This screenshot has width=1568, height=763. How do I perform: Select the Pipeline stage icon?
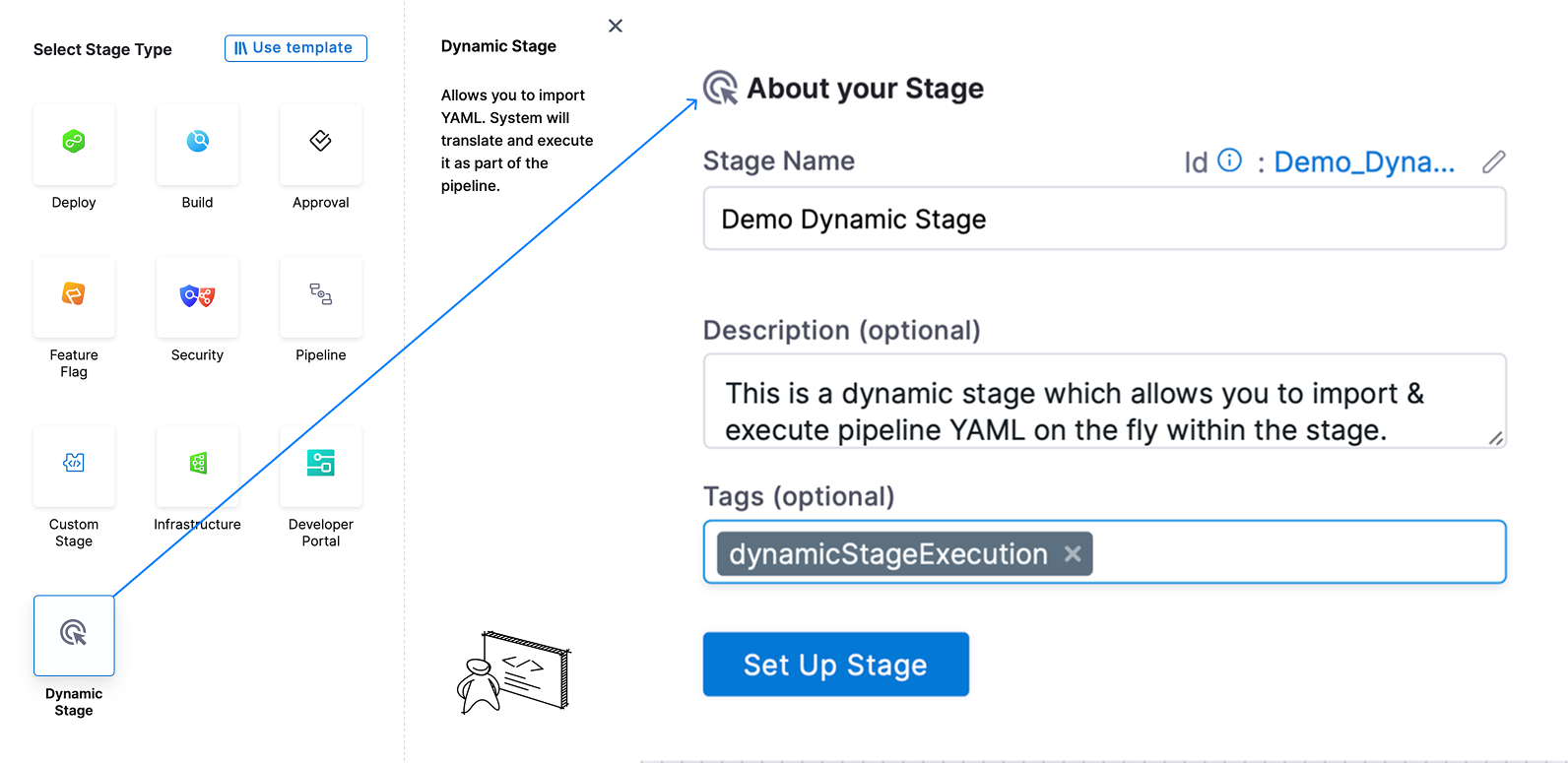point(320,296)
